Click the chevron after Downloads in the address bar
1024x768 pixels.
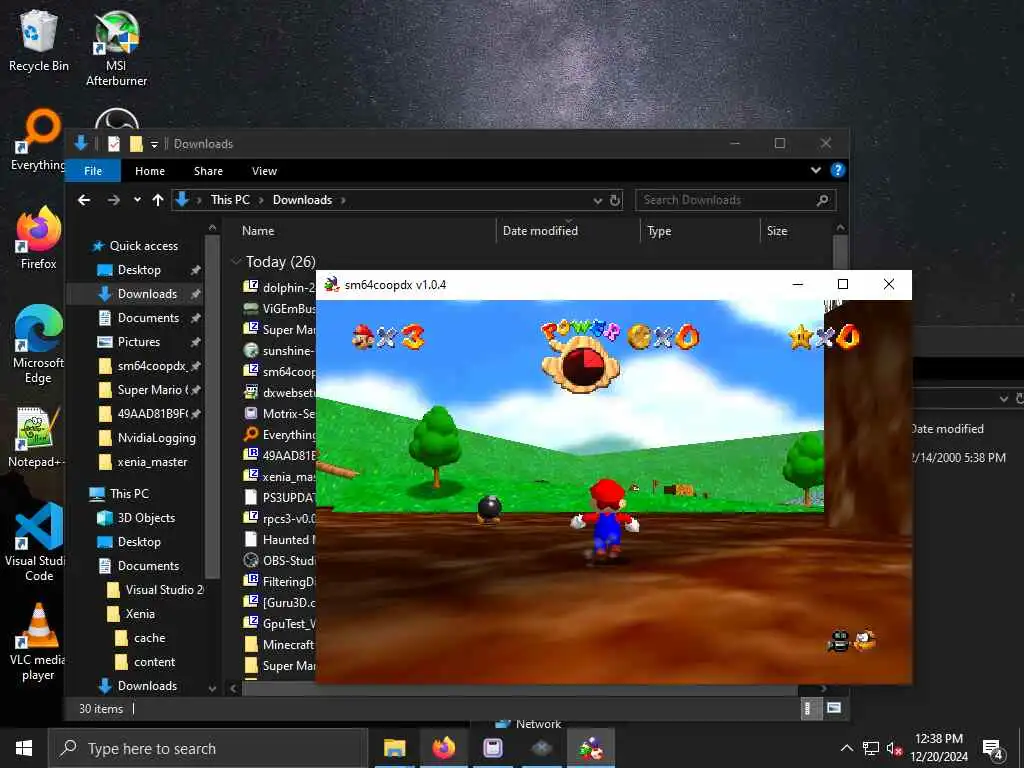pos(344,200)
